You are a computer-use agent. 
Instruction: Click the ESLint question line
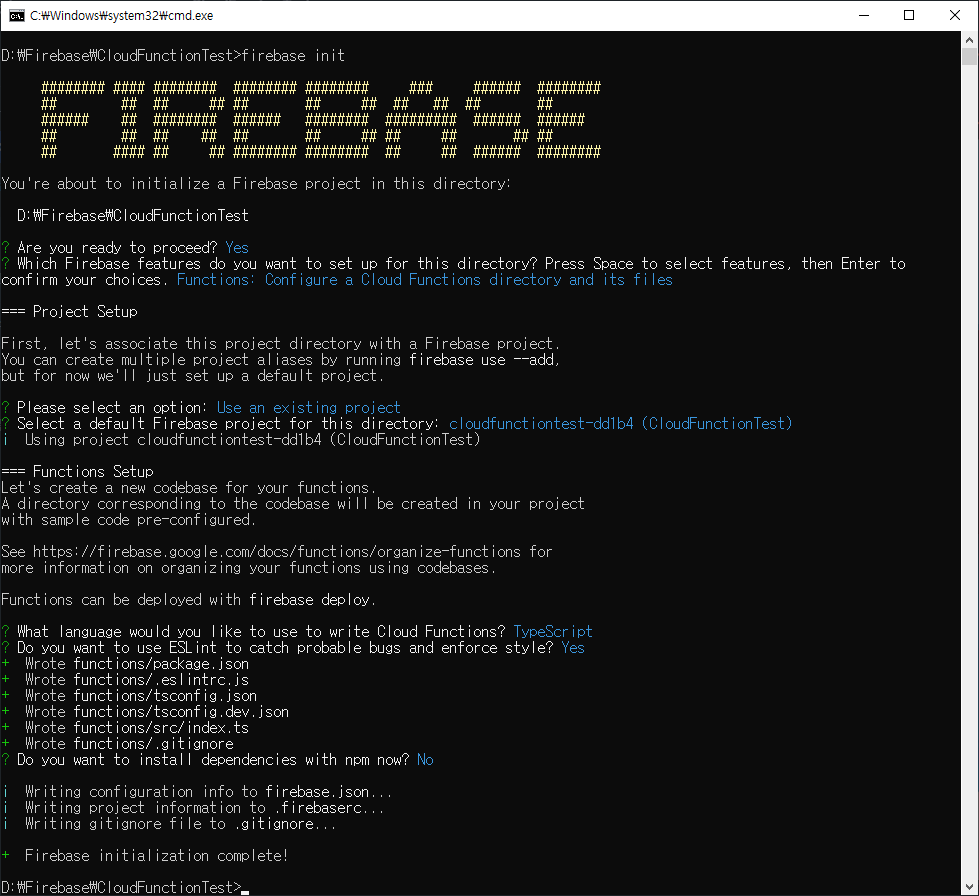click(293, 647)
